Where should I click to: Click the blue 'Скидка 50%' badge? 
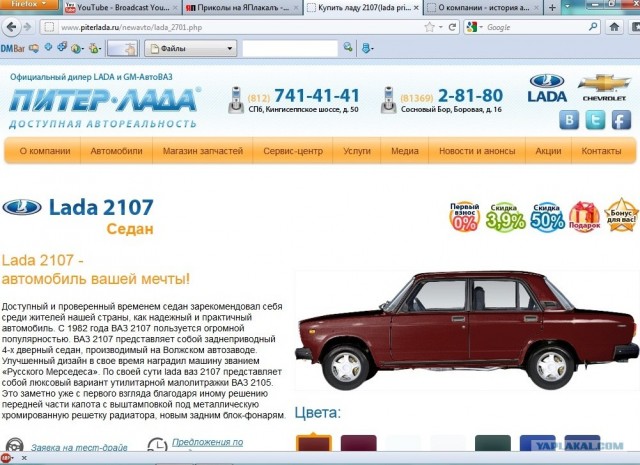[x=547, y=218]
